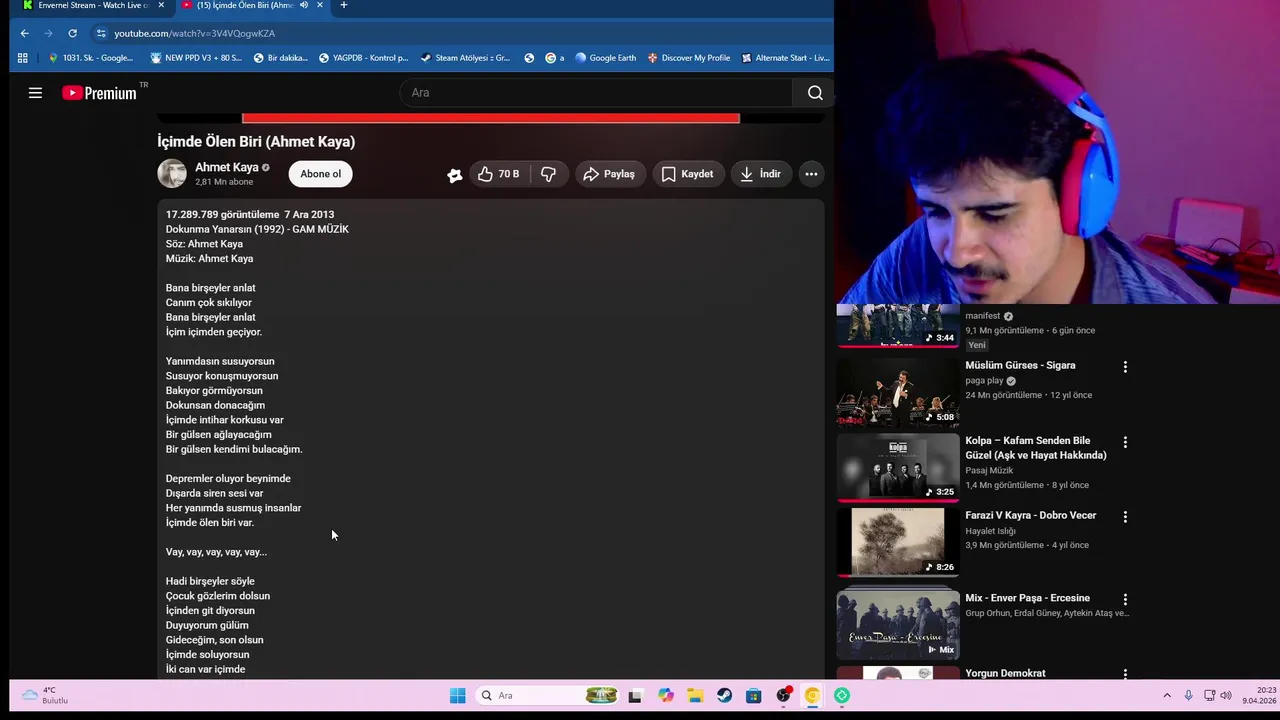Open the Google 'a' bookmark
The width and height of the screenshot is (1280, 720).
pyautogui.click(x=554, y=58)
